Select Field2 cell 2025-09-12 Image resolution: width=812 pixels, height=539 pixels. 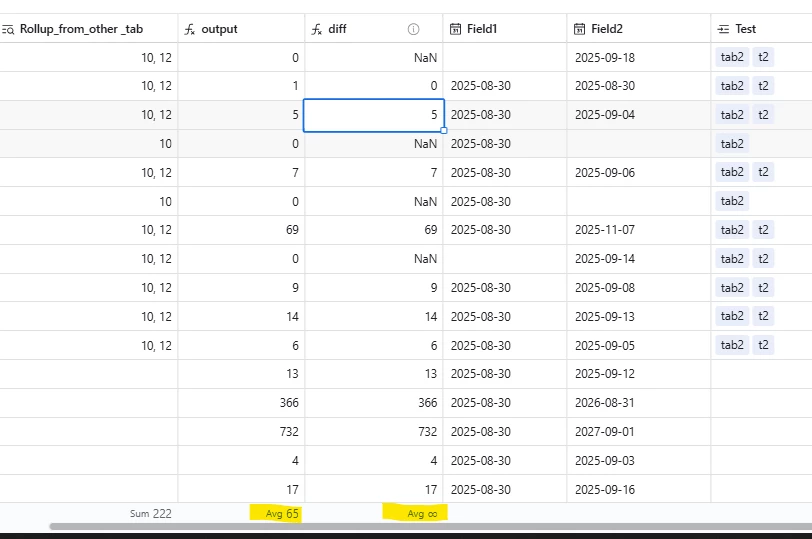coord(639,374)
